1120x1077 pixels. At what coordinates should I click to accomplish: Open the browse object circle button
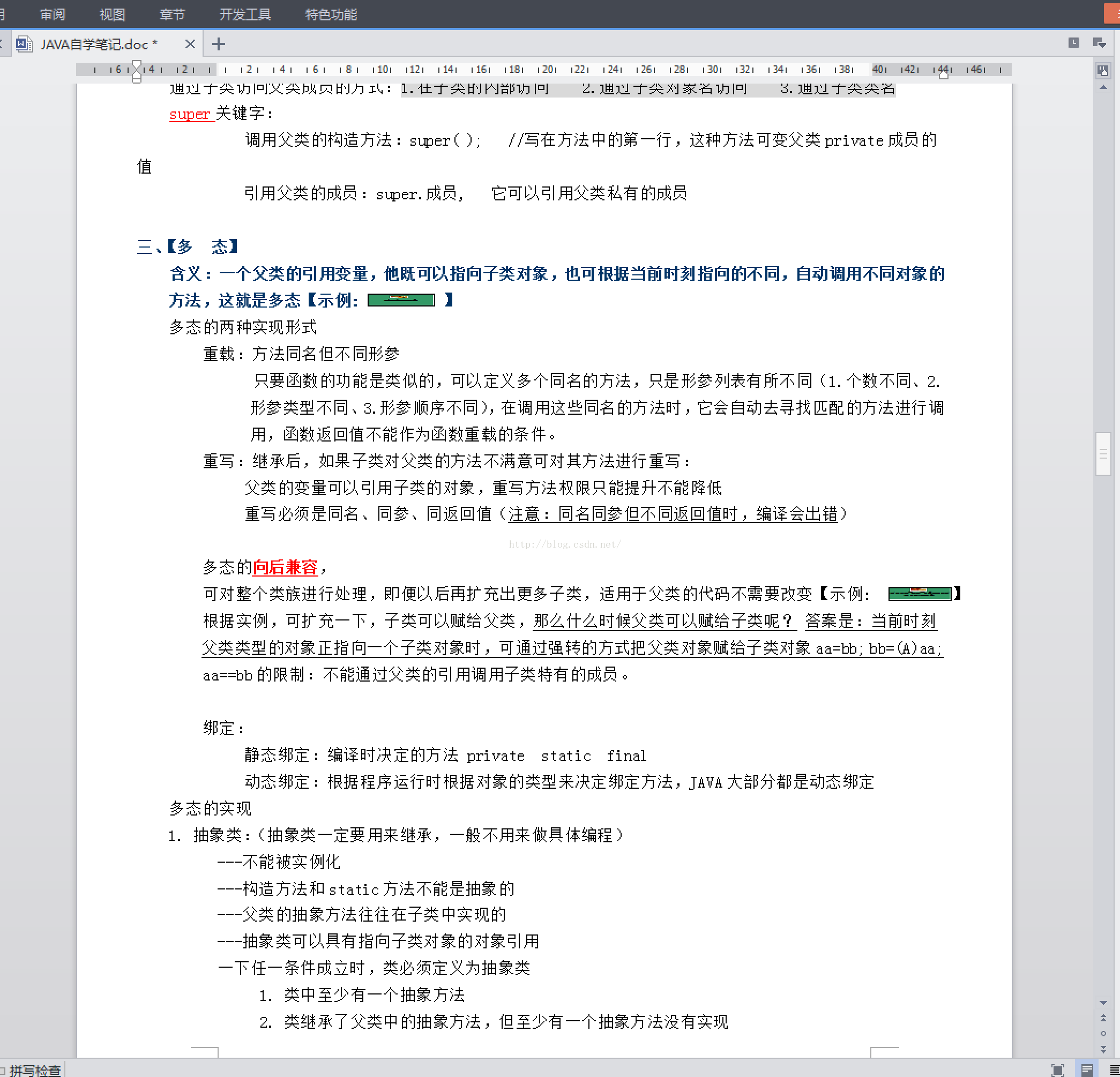pyautogui.click(x=1103, y=1034)
